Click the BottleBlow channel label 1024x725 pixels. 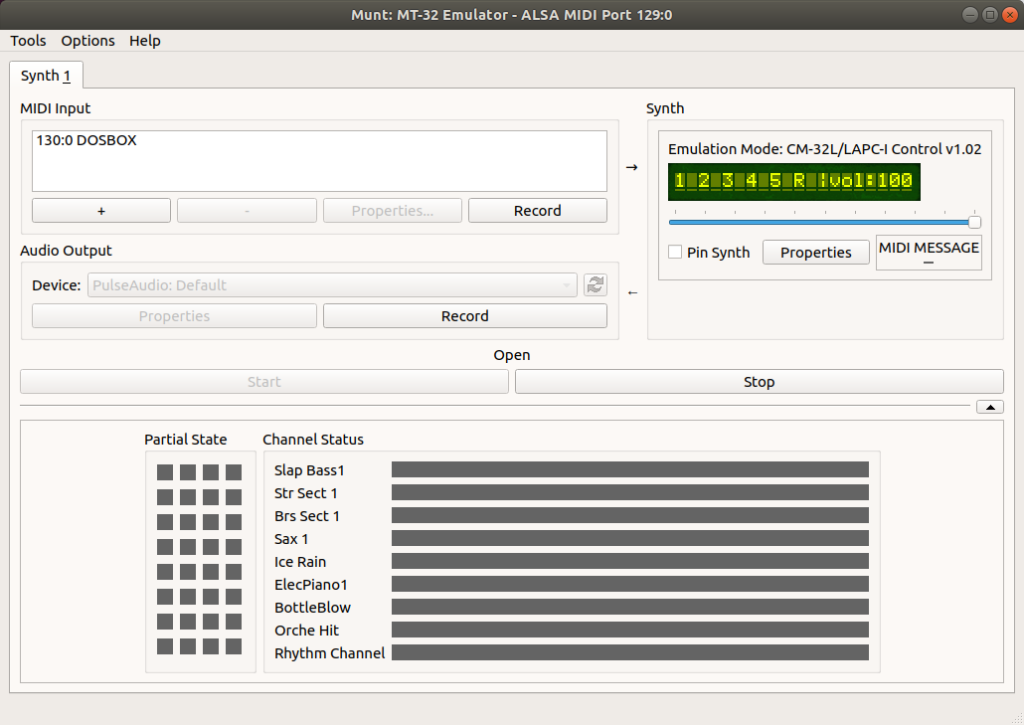pyautogui.click(x=312, y=607)
